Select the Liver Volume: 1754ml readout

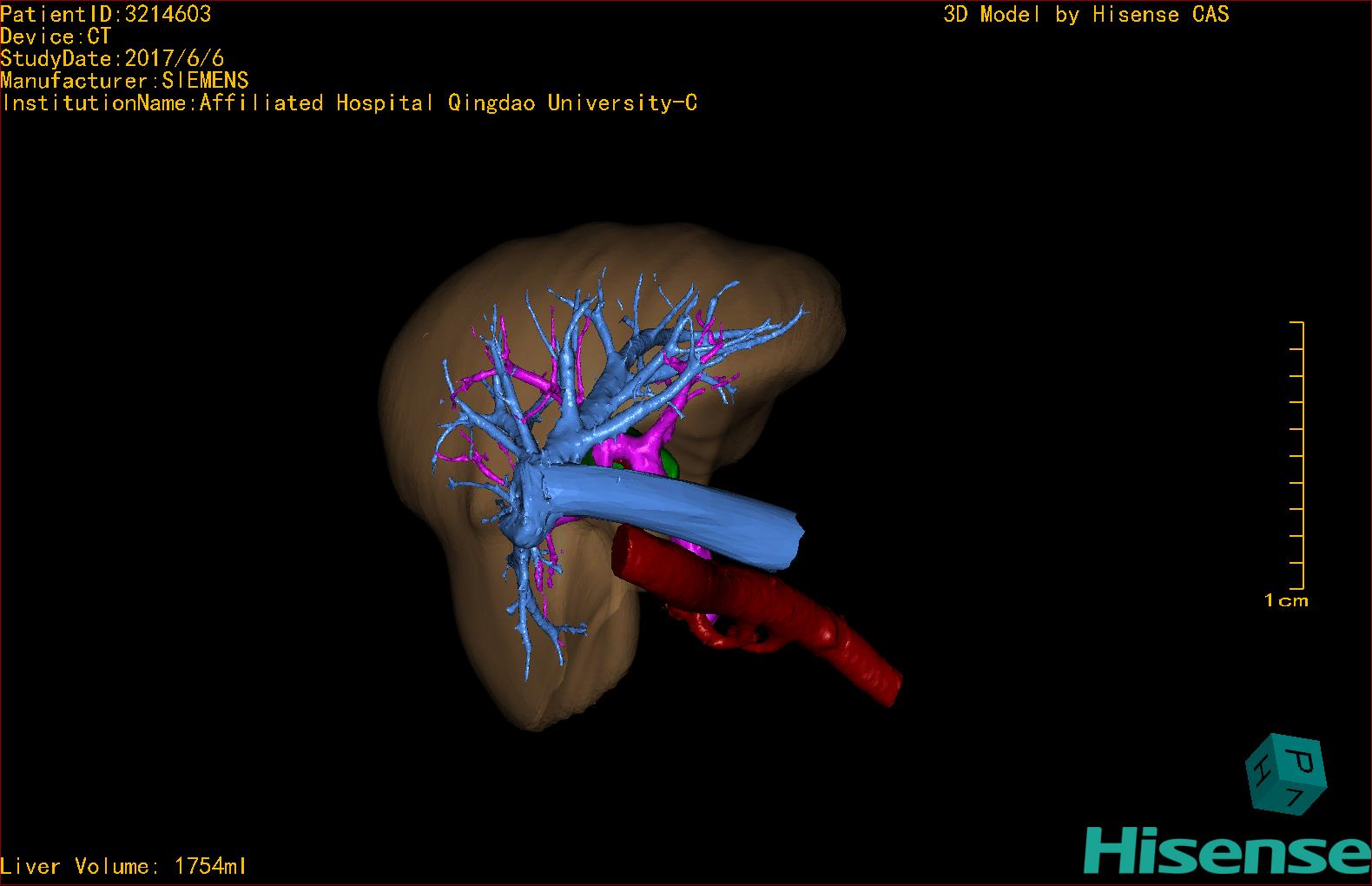point(124,866)
